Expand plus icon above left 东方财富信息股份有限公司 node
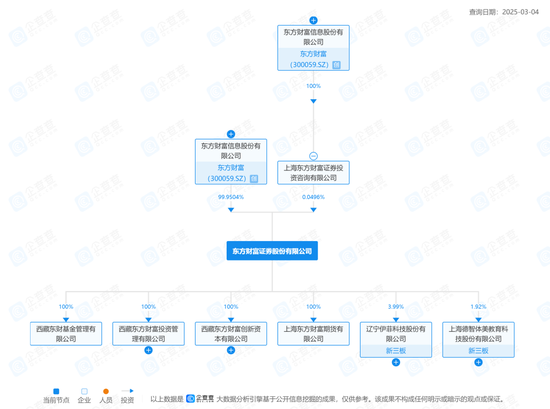Viewport: 550px width, 409px height. pos(231,134)
